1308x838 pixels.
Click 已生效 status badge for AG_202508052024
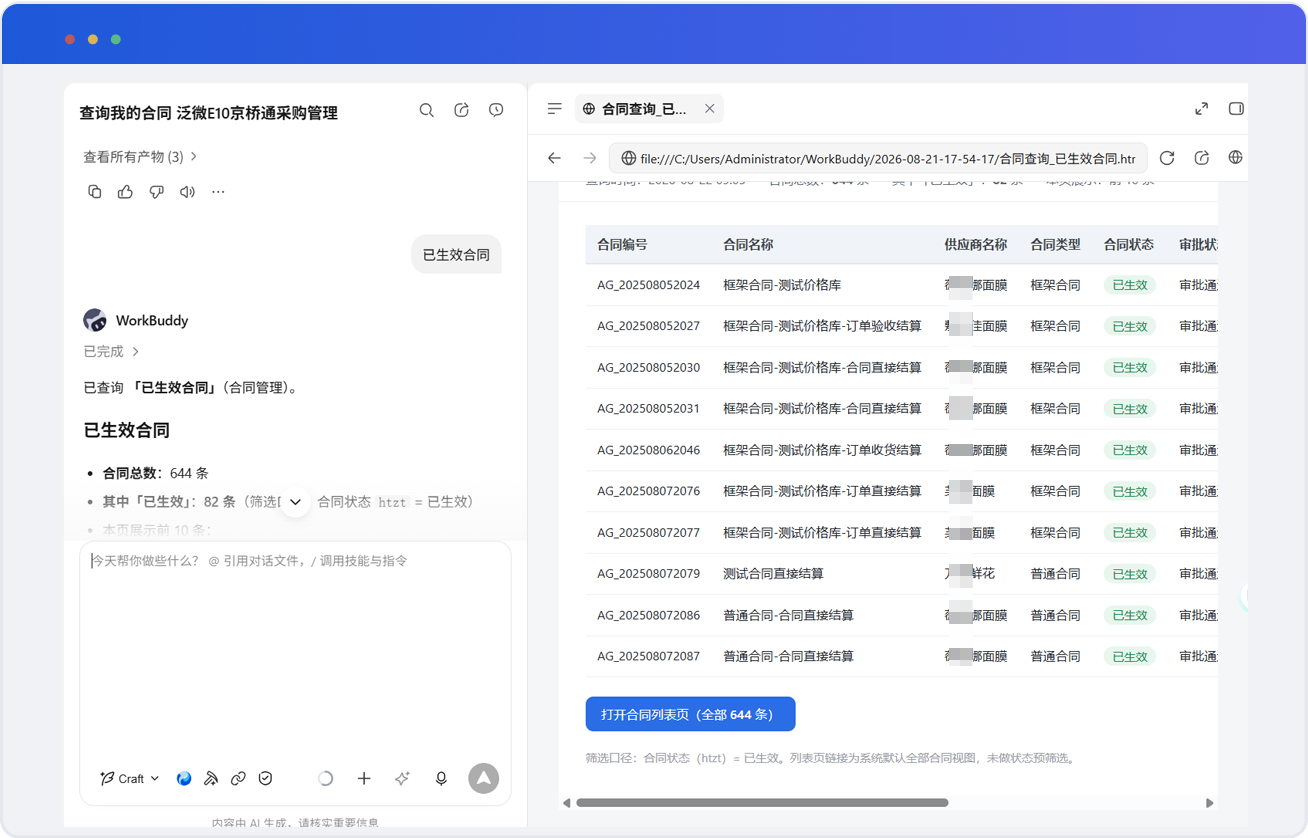tap(1130, 285)
